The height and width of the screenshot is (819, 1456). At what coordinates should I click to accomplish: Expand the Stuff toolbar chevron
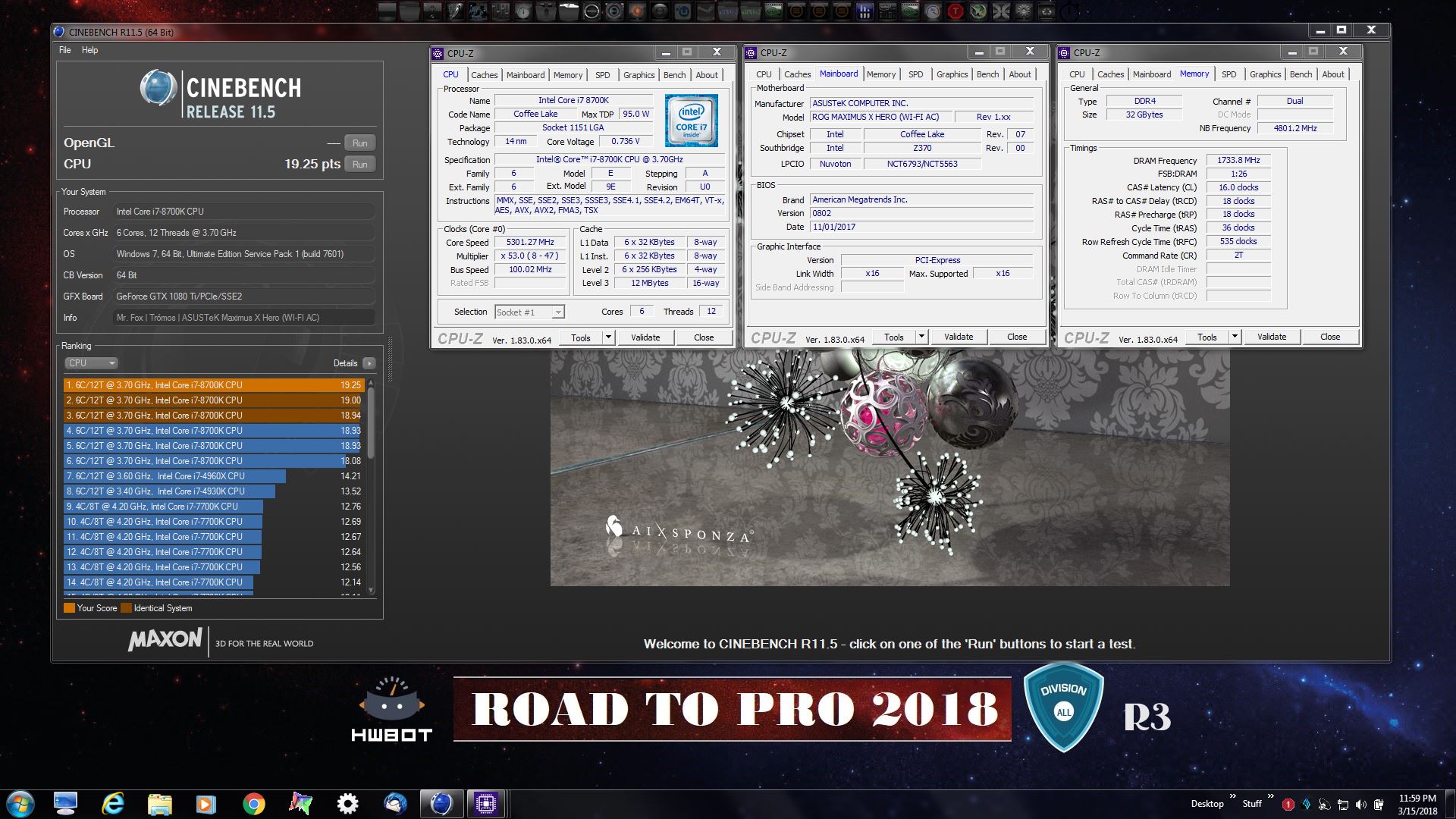point(1271,797)
